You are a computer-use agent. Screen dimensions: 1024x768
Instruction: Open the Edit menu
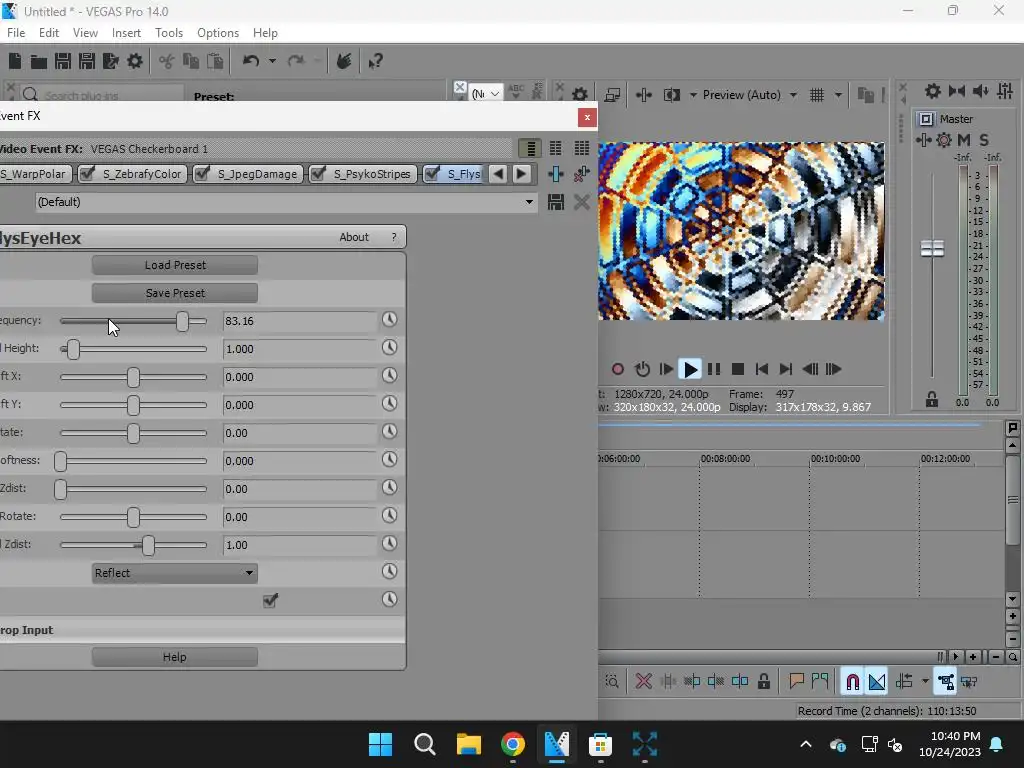click(x=48, y=33)
